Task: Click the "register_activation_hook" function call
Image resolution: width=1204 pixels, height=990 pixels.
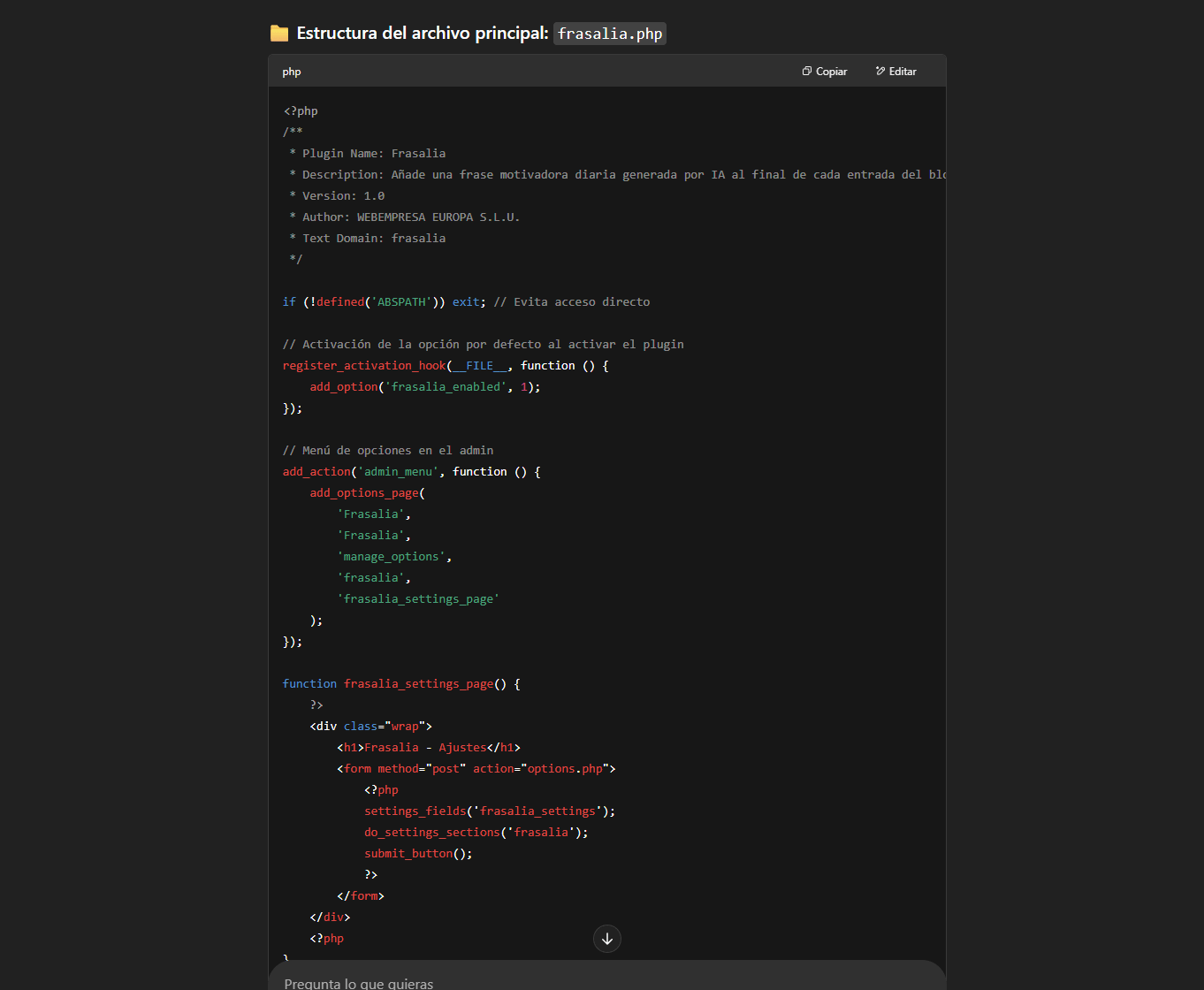Action: pyautogui.click(x=364, y=366)
